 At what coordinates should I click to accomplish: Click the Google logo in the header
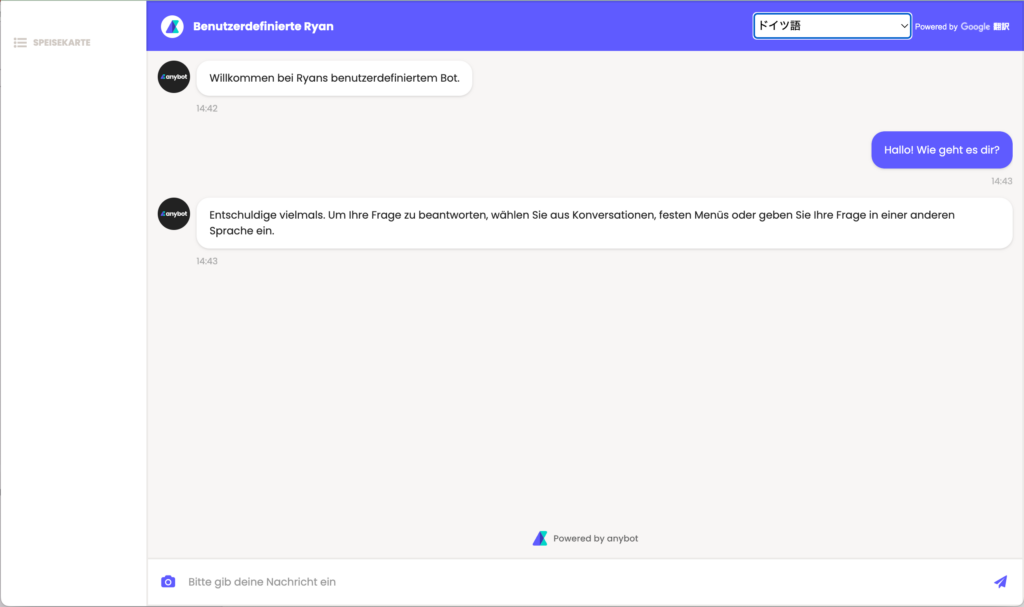[975, 27]
